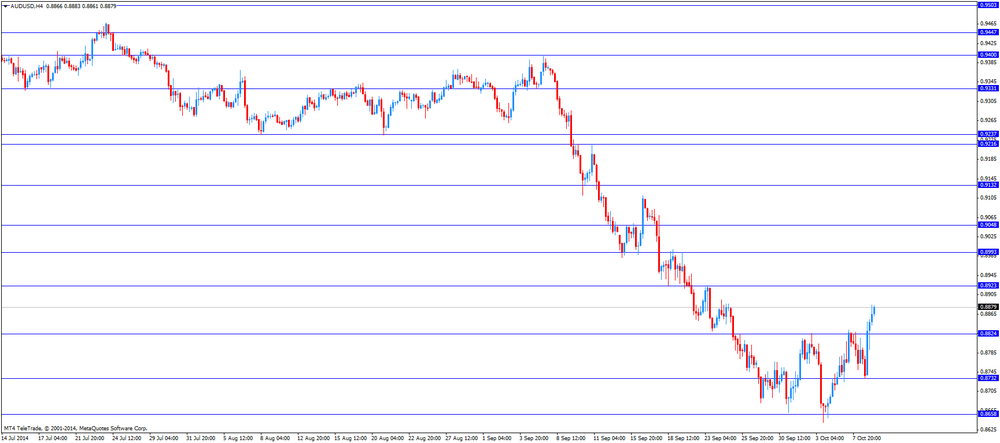This screenshot has height=443, width=1000.
Task: Click the 0.8993 price level label
Action: point(988,252)
